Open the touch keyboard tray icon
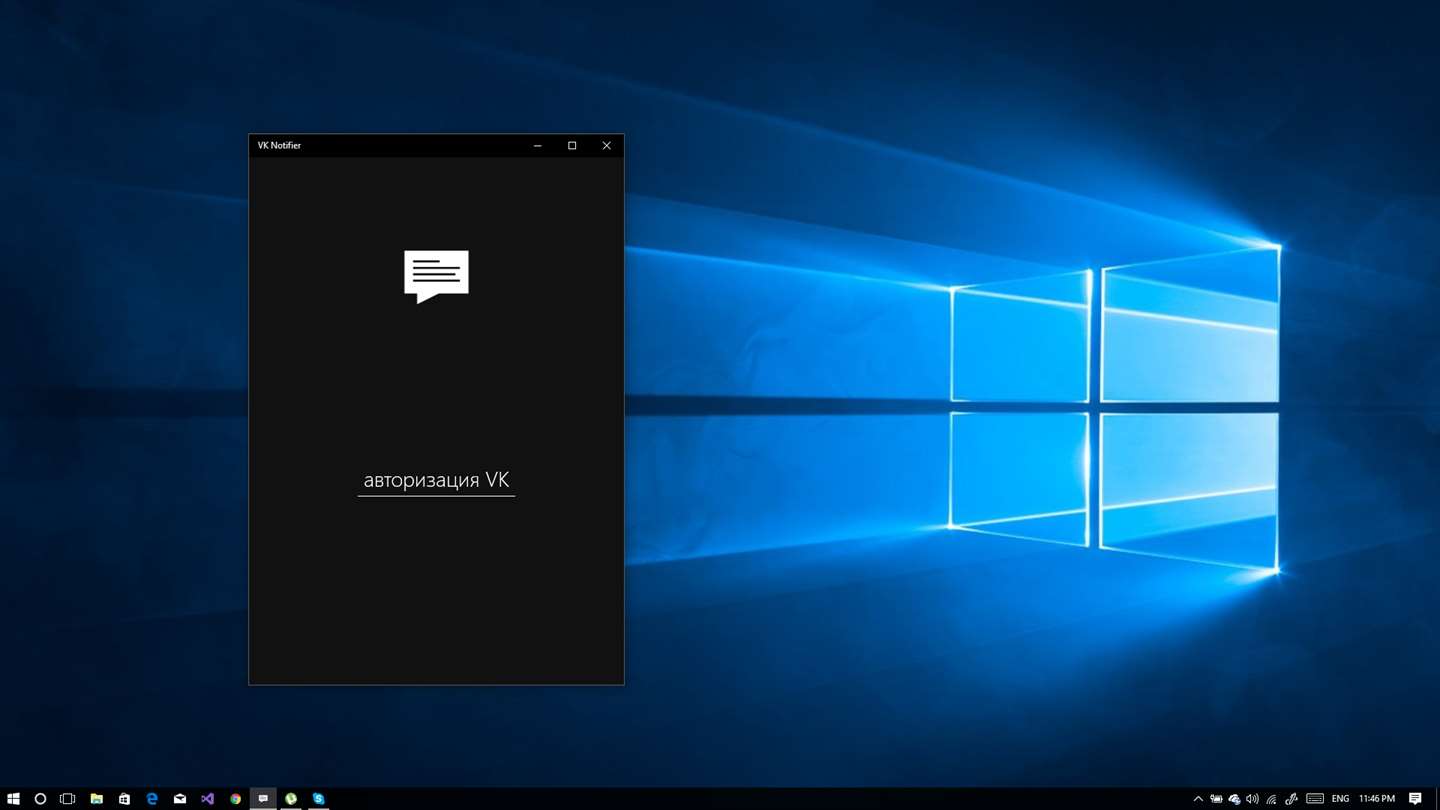The width and height of the screenshot is (1440, 810). click(x=1315, y=799)
